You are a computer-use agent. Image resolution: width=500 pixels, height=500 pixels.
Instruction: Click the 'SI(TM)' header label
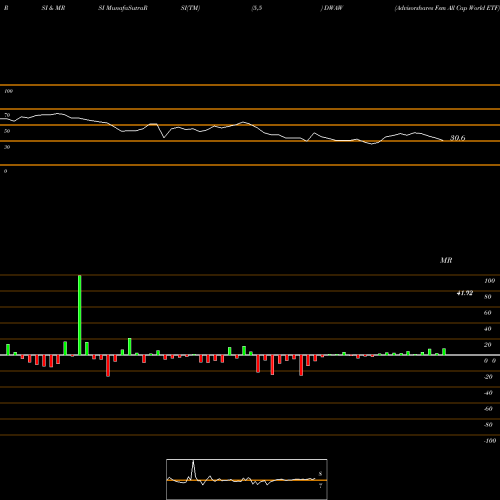(x=190, y=8)
